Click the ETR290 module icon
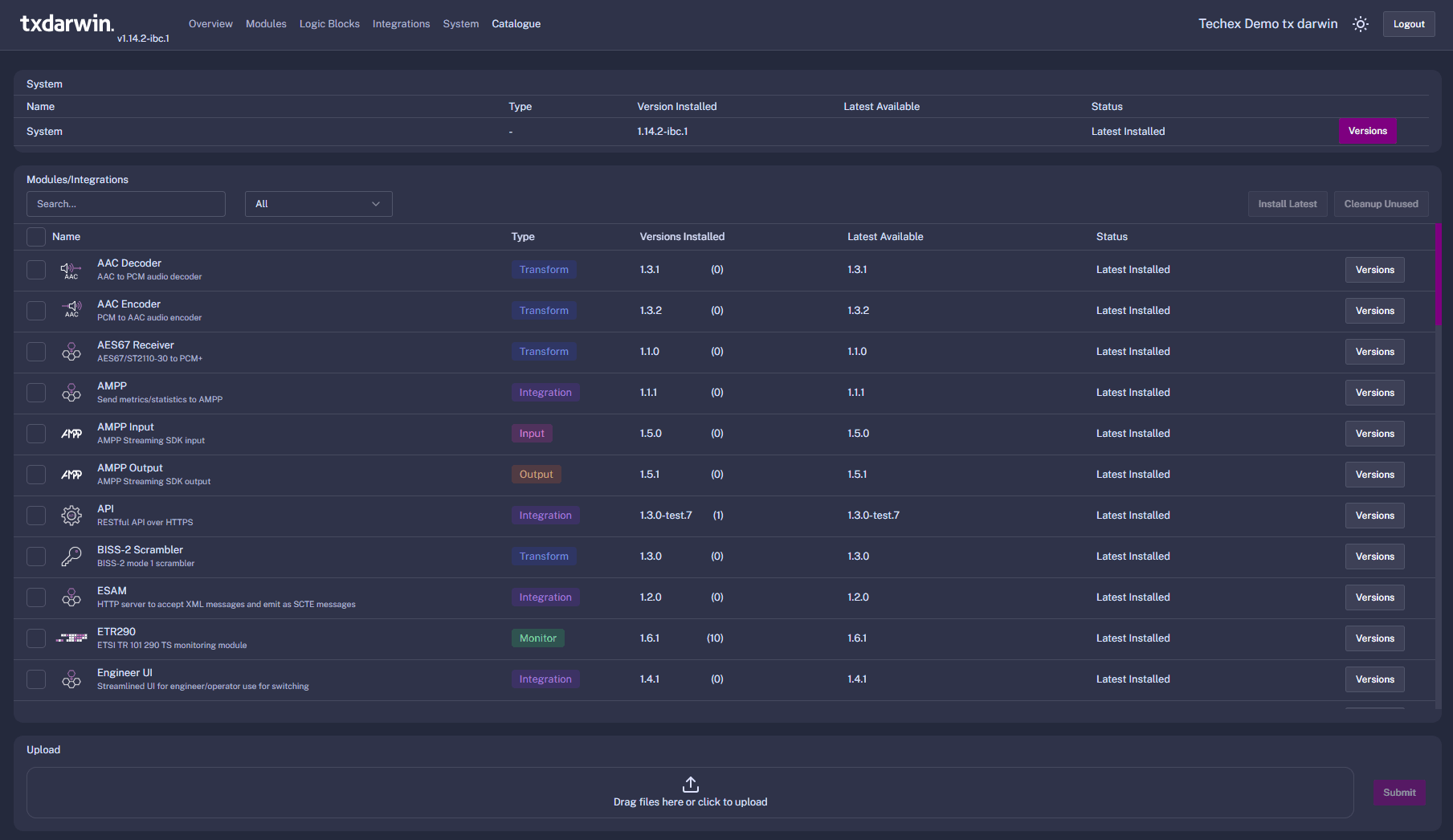Image resolution: width=1453 pixels, height=840 pixels. point(71,638)
